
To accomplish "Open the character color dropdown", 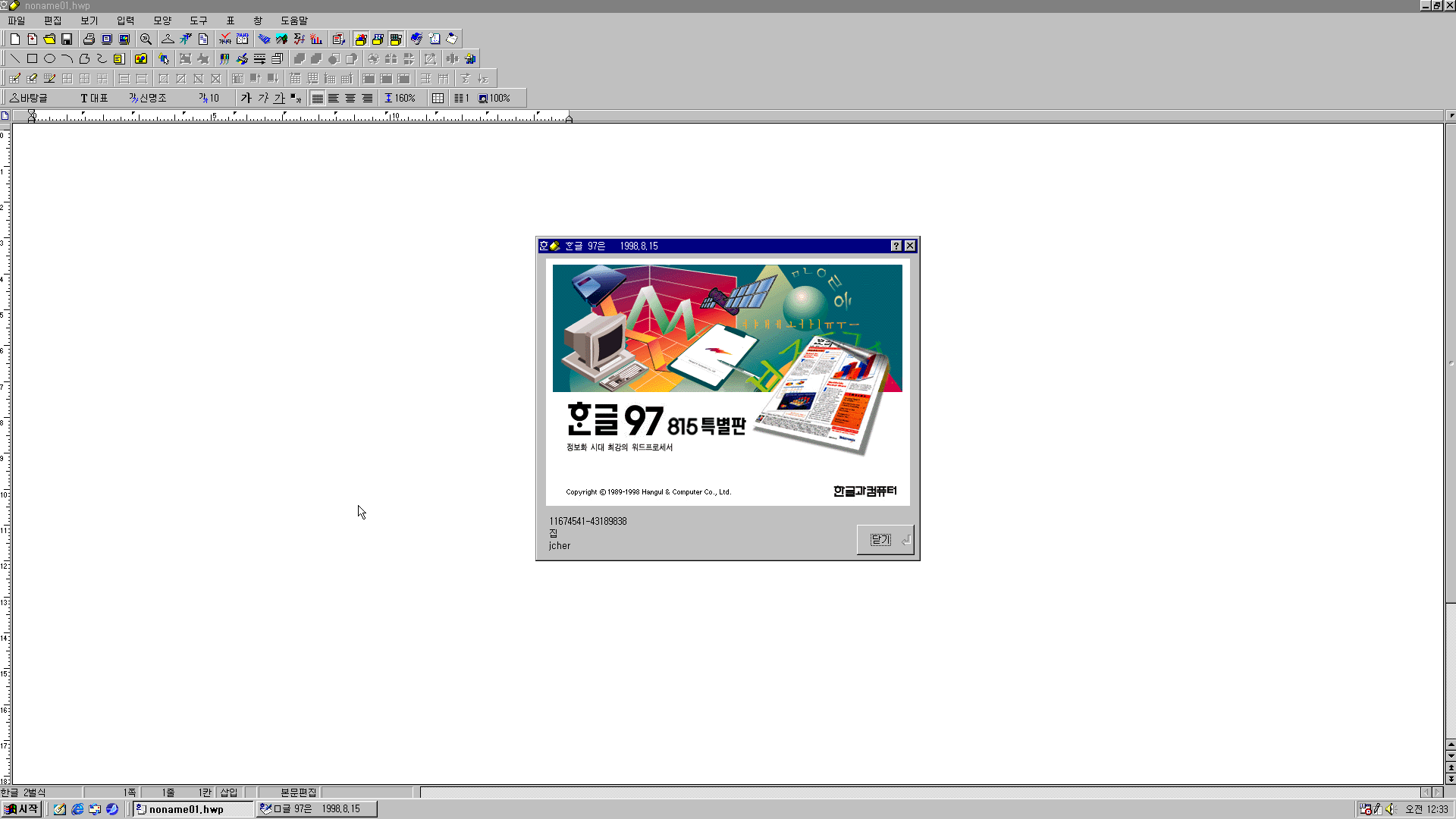I will point(297,98).
